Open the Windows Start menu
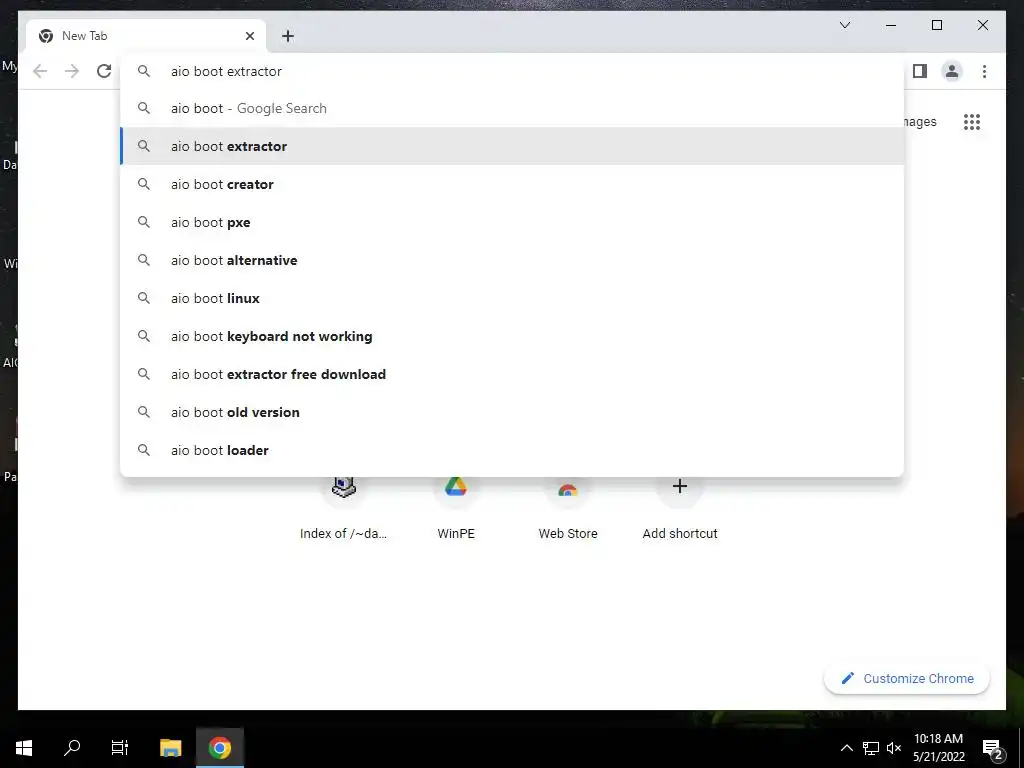The image size is (1024, 768). 24,748
